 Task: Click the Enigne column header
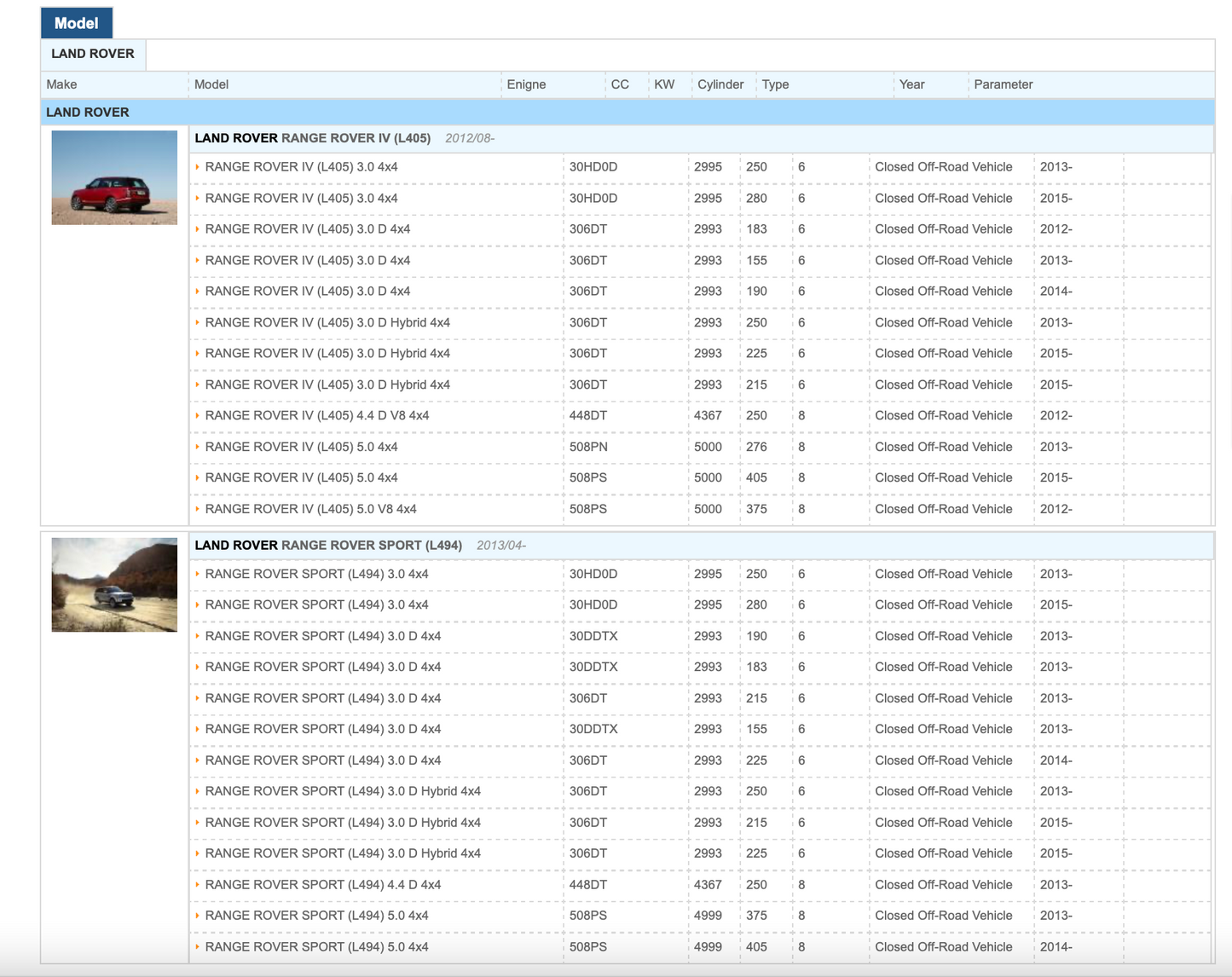click(x=526, y=84)
